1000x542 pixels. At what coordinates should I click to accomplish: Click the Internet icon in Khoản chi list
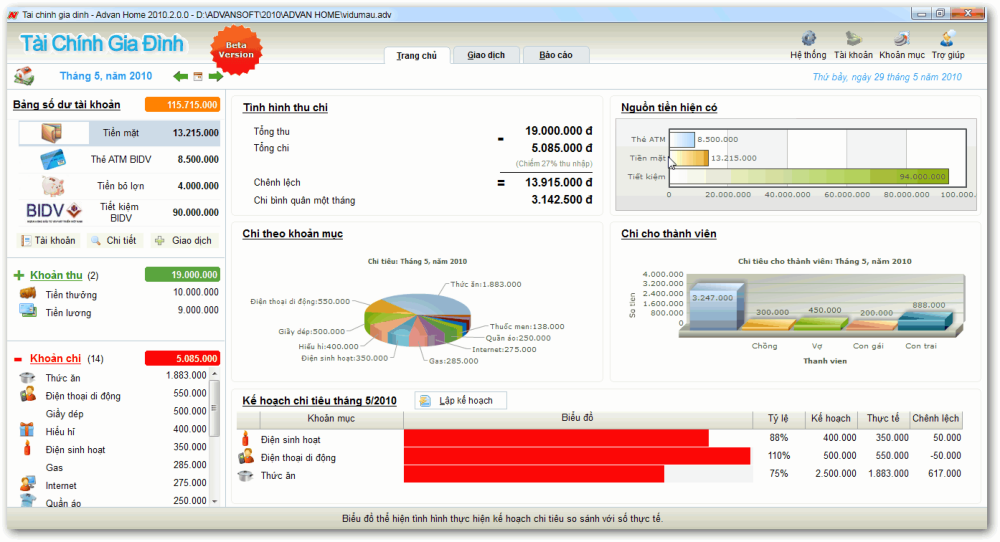(x=27, y=484)
